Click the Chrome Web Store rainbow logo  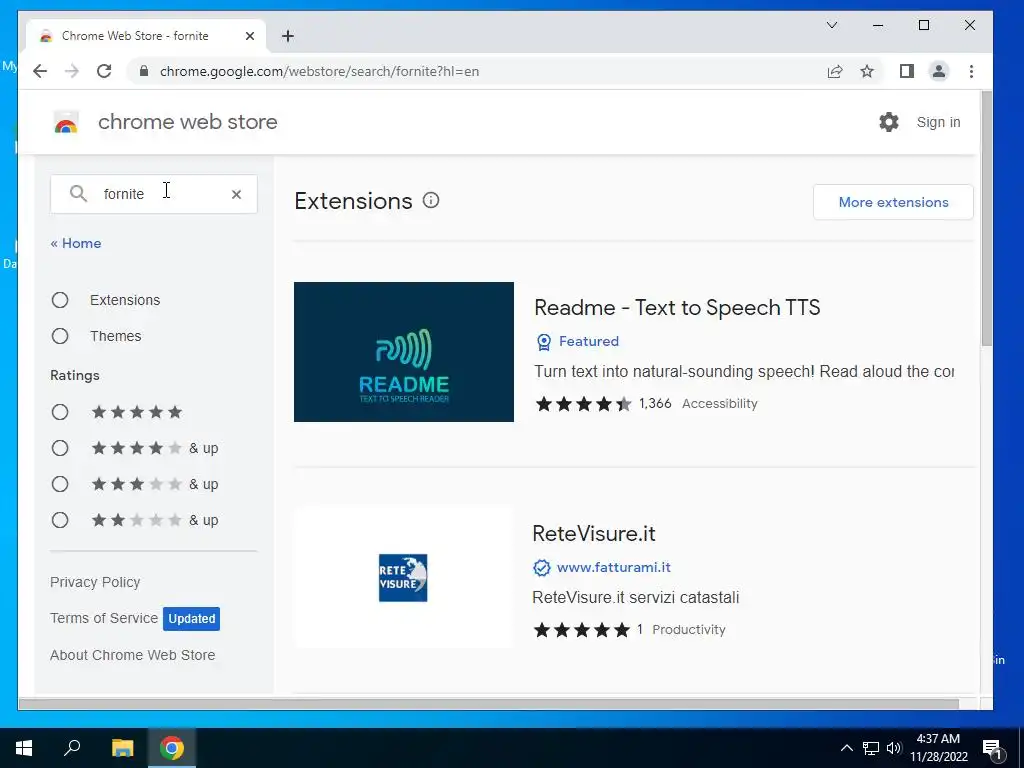[66, 122]
